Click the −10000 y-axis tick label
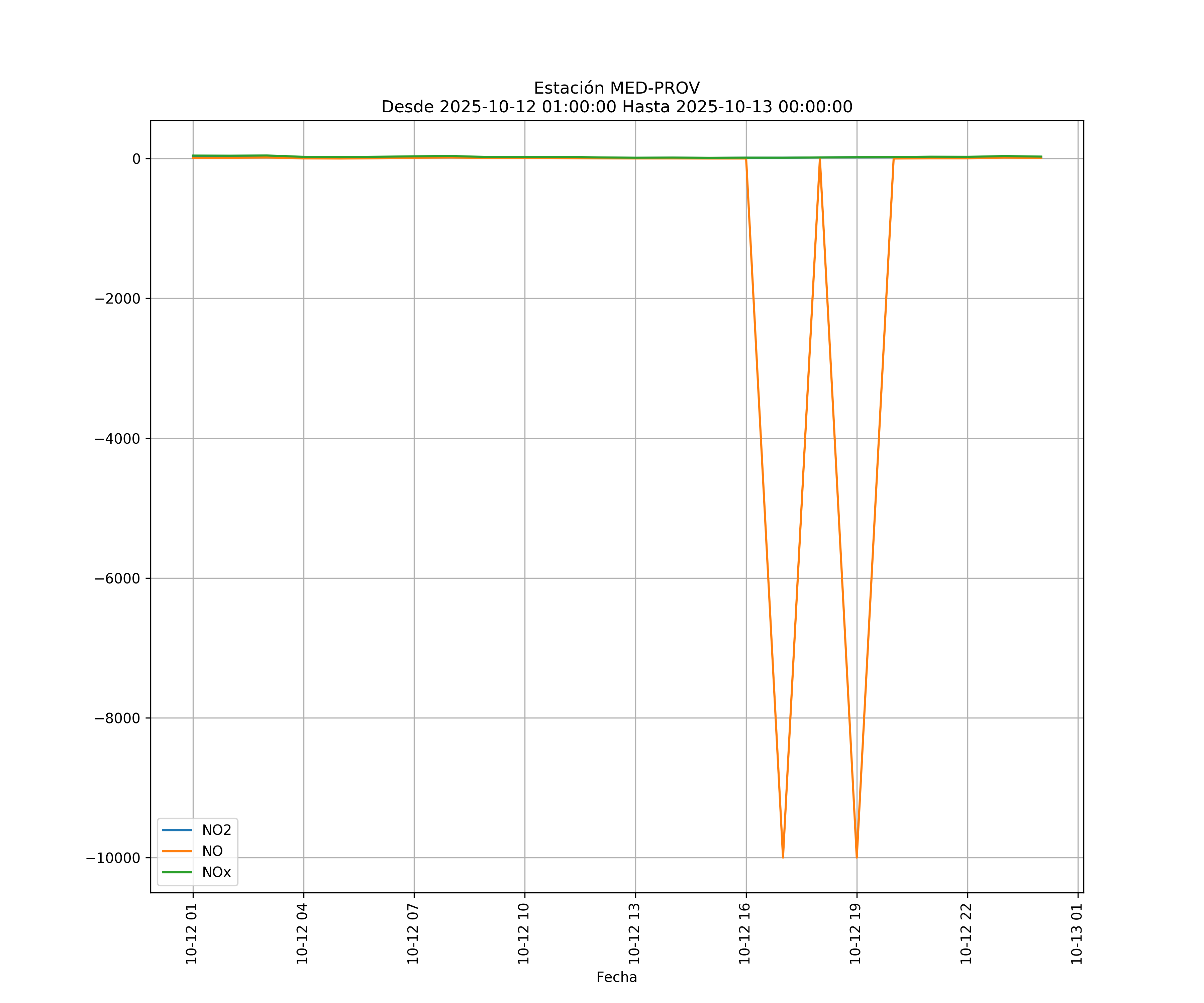 pyautogui.click(x=113, y=858)
